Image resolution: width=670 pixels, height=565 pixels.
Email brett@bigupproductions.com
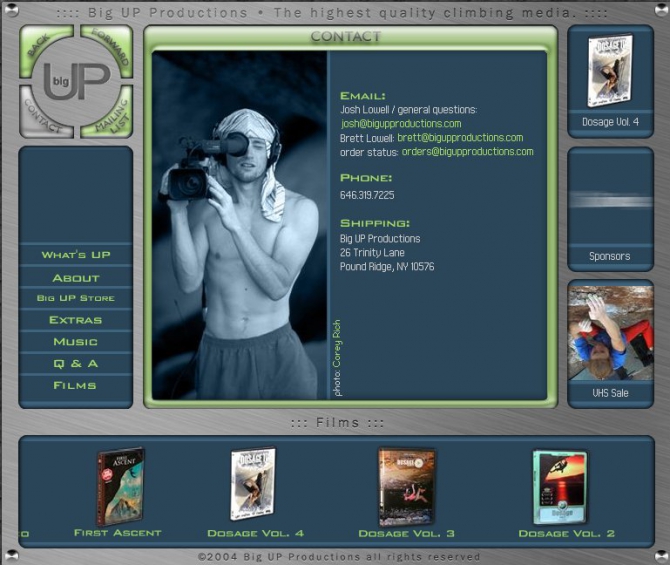click(460, 138)
